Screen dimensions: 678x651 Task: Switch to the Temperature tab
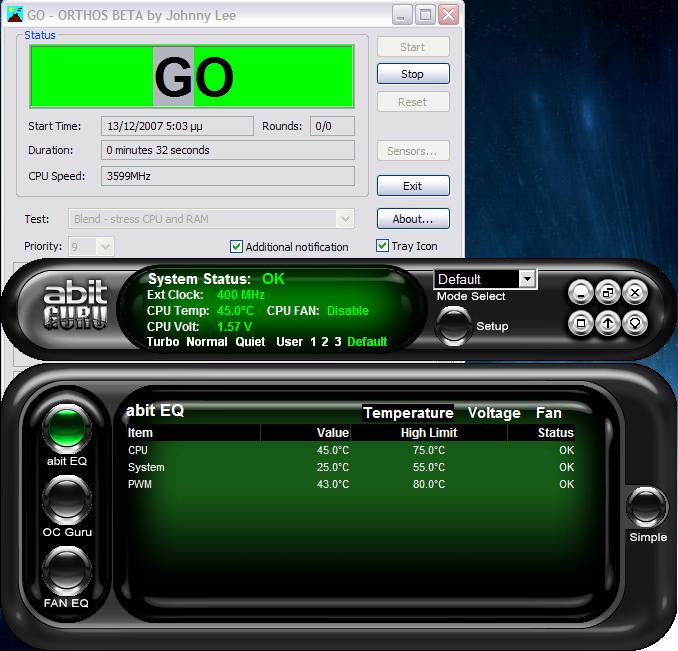tap(408, 413)
